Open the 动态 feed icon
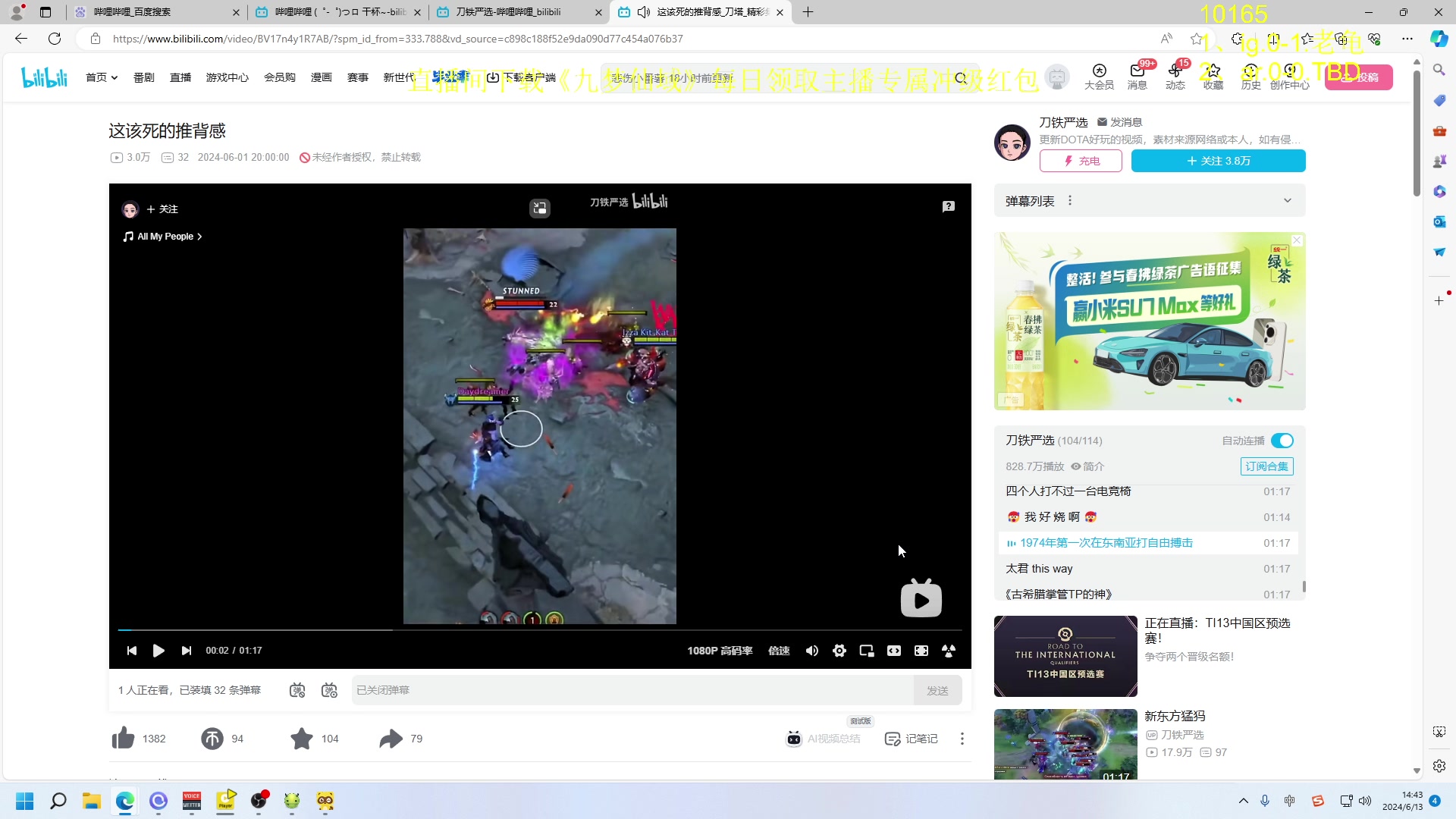This screenshot has height=819, width=1456. click(1175, 77)
